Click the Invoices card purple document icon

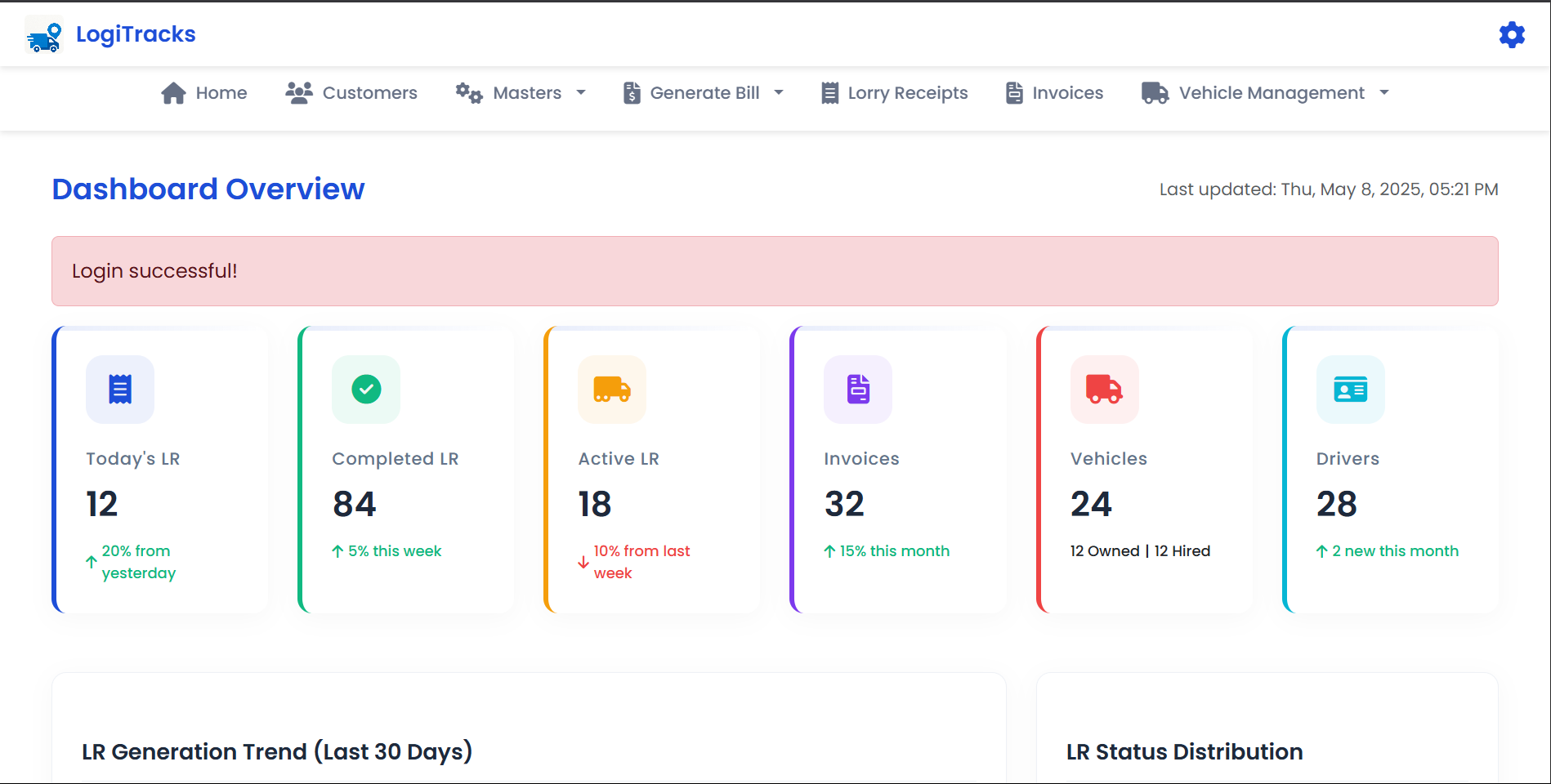[x=858, y=390]
